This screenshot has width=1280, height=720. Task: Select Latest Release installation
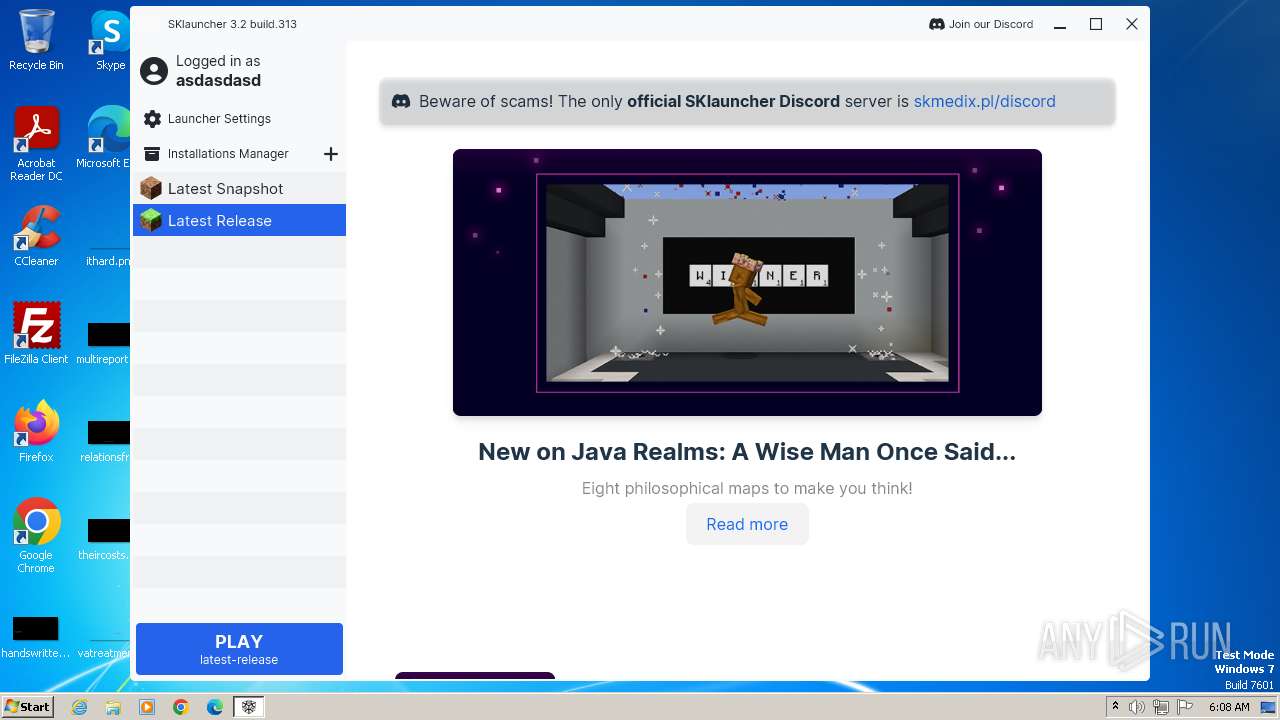(239, 220)
